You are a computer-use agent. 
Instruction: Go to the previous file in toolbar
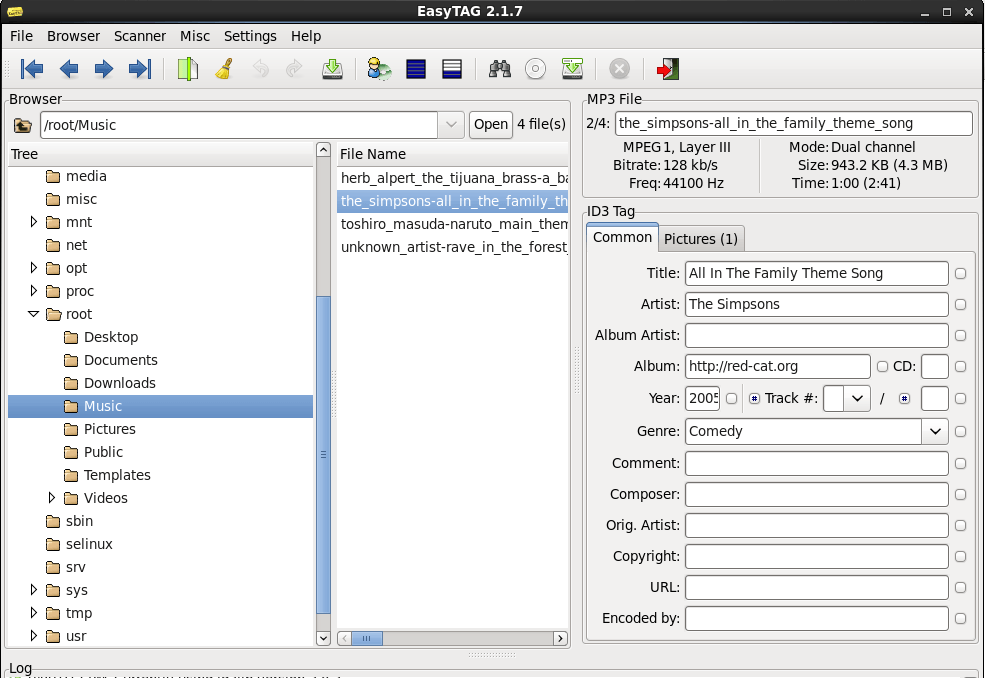point(68,69)
